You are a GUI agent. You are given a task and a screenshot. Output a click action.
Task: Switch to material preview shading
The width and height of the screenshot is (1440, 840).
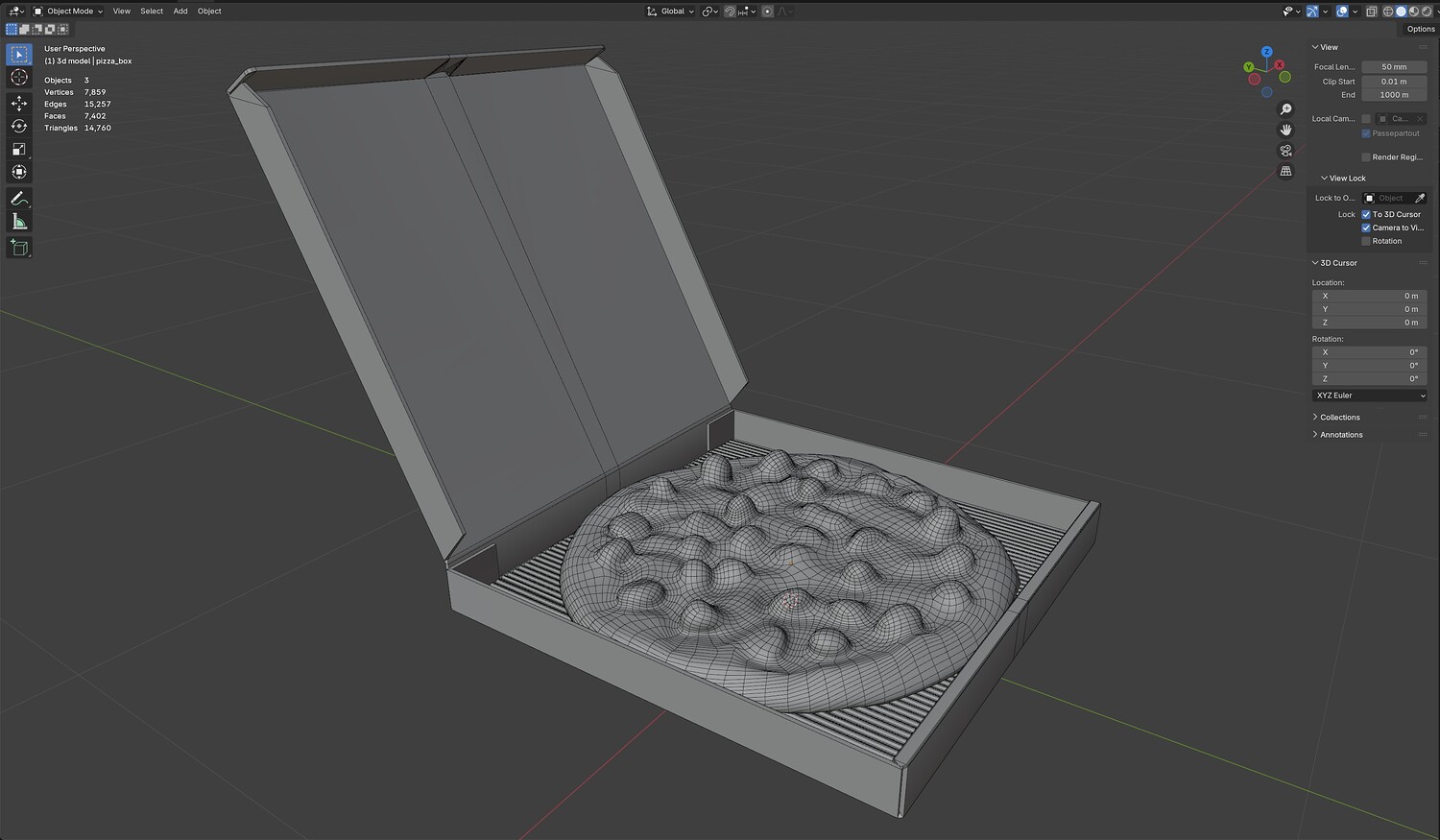tap(1413, 12)
